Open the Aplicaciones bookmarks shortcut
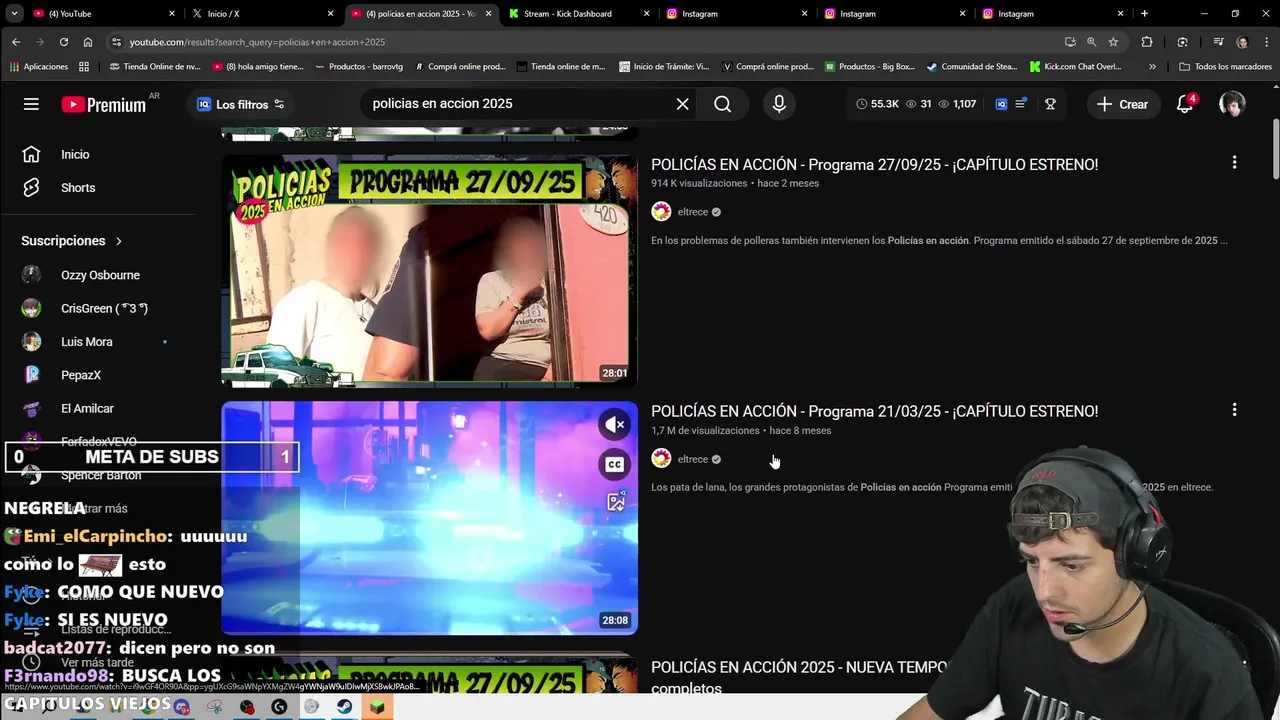 38,67
